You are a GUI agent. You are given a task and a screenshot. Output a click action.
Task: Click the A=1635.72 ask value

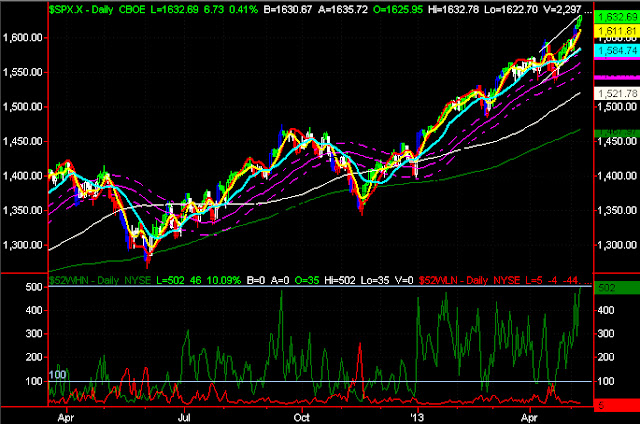(x=343, y=9)
